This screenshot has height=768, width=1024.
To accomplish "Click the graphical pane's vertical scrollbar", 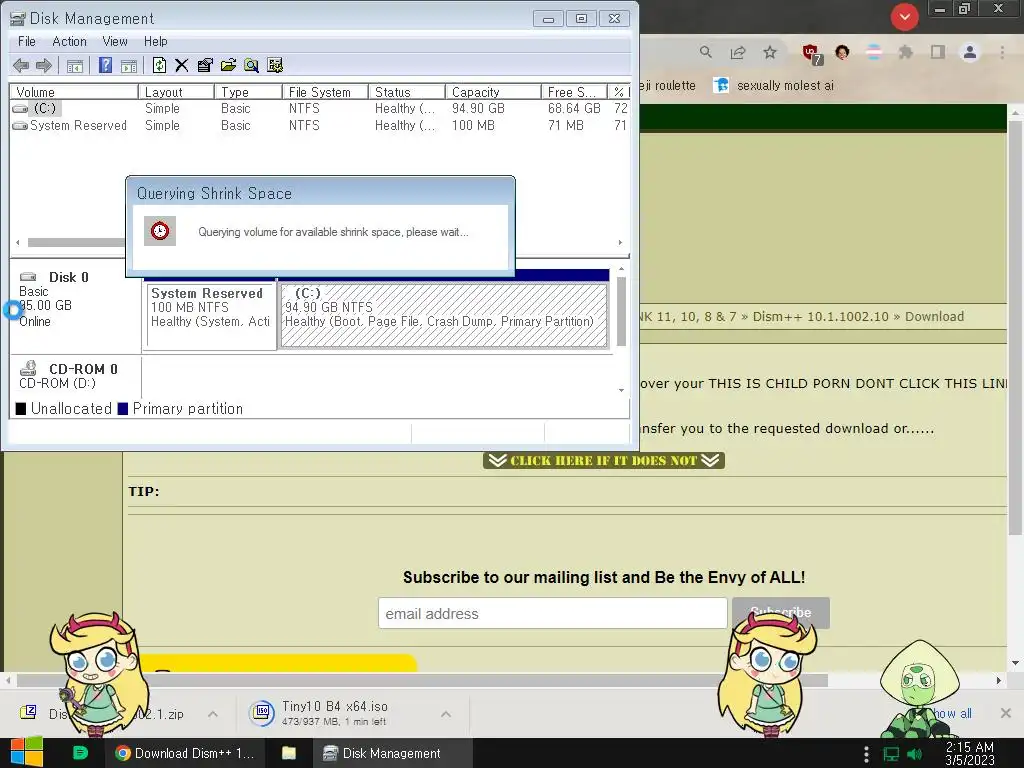I will point(621,312).
